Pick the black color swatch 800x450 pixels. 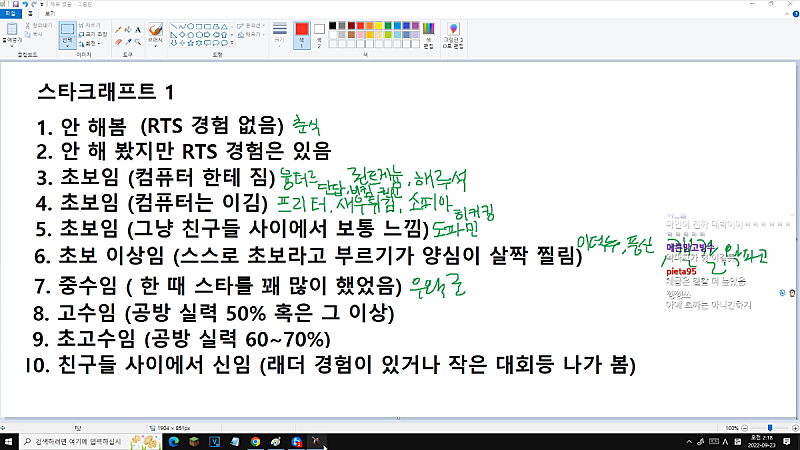(333, 26)
